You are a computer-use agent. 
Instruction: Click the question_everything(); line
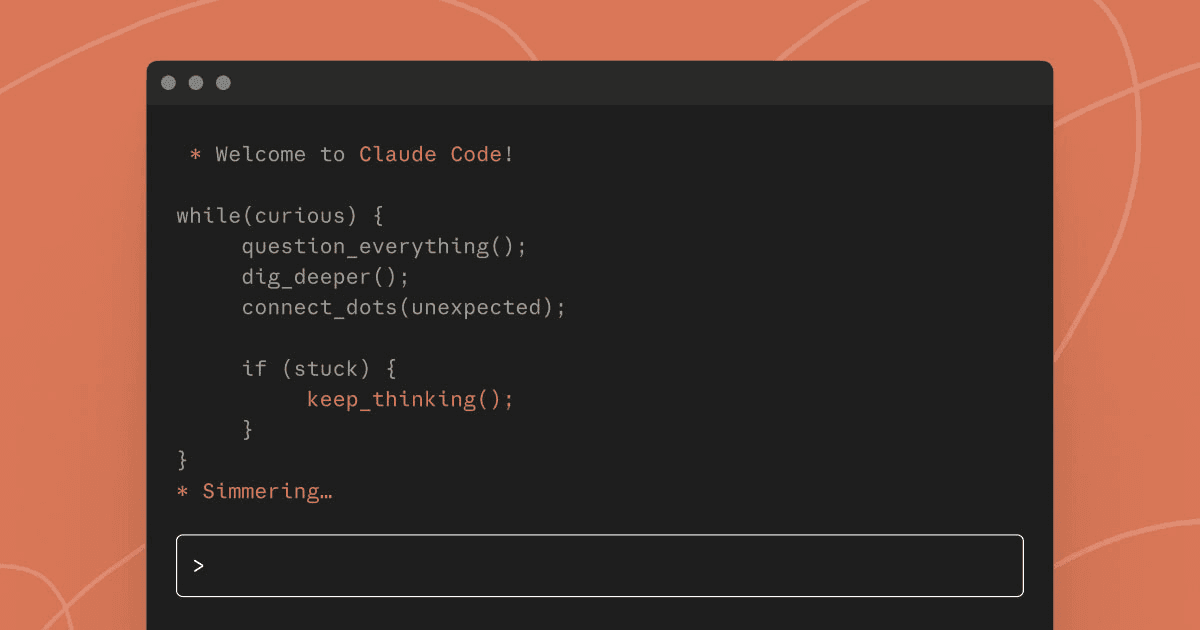pos(384,246)
